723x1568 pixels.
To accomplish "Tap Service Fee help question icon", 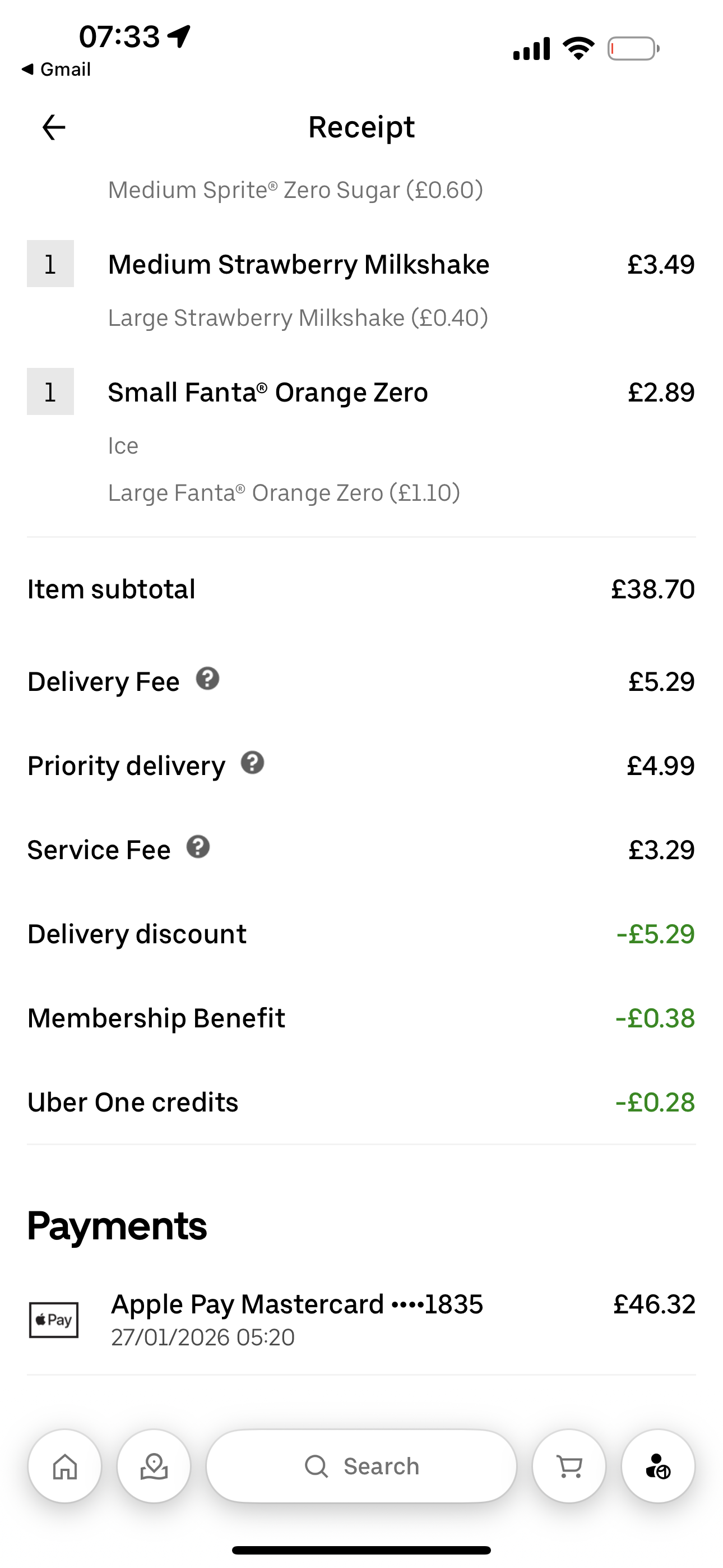I will coord(198,847).
